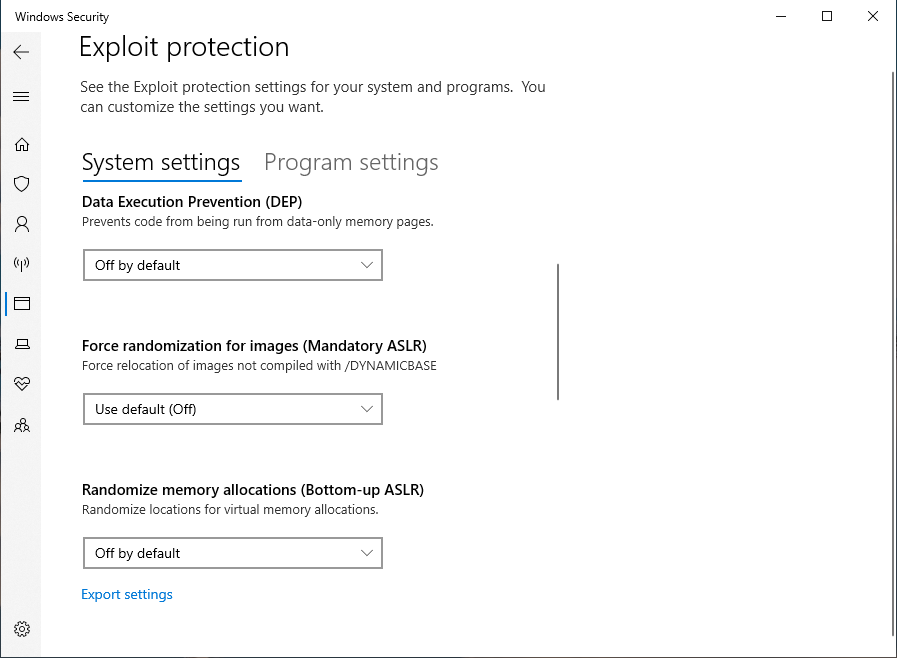Maximize the Windows Security window
Viewport: 897px width, 658px height.
click(x=827, y=16)
